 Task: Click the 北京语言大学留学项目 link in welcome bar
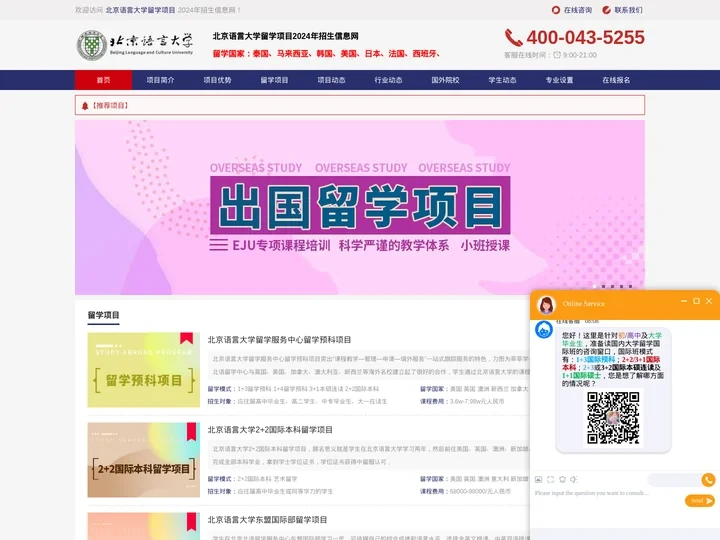[x=140, y=10]
